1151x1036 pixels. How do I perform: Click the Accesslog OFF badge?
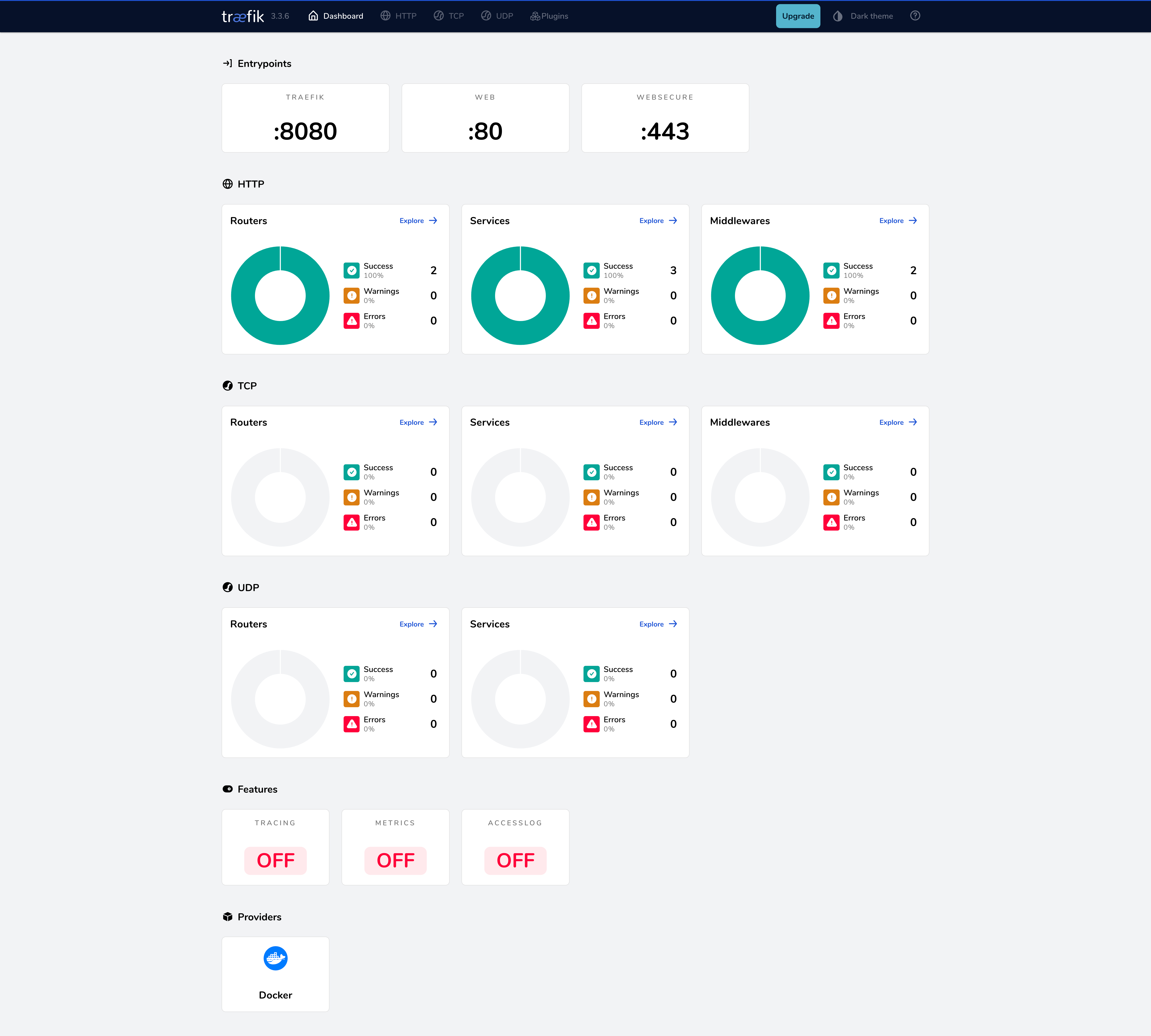tap(515, 860)
